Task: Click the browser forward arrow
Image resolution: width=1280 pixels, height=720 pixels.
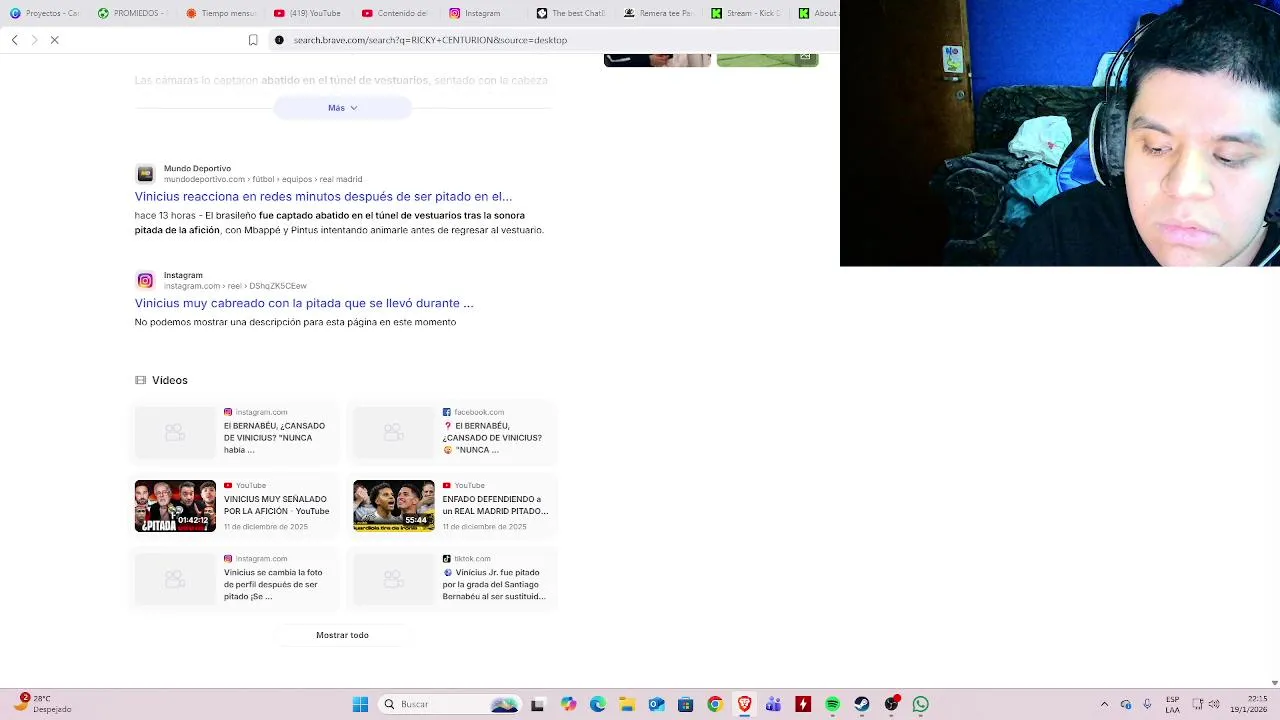Action: (34, 40)
